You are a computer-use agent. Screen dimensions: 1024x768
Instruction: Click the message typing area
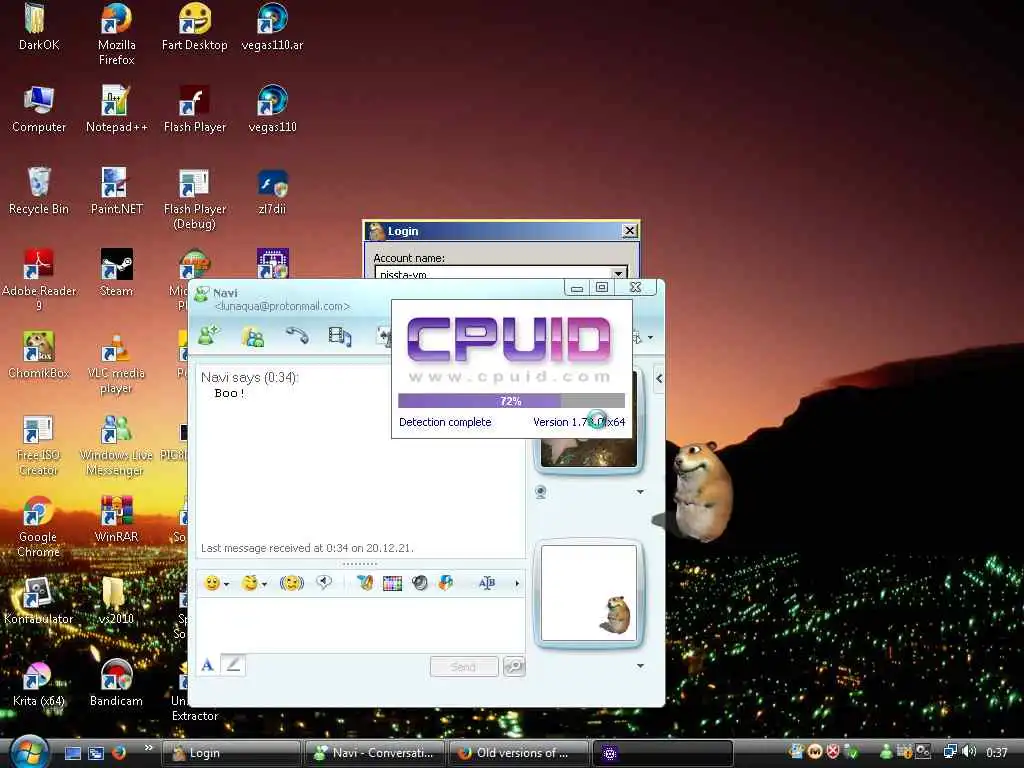pos(360,624)
